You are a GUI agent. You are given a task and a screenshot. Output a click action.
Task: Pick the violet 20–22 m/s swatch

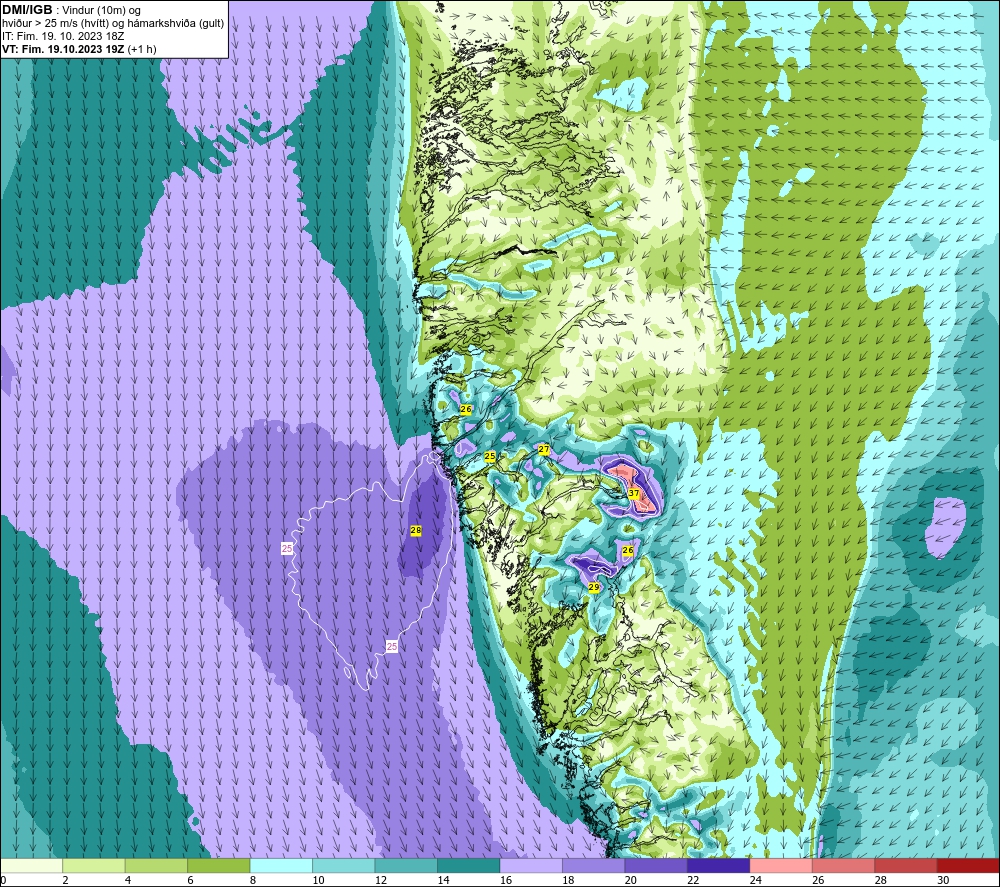656,865
